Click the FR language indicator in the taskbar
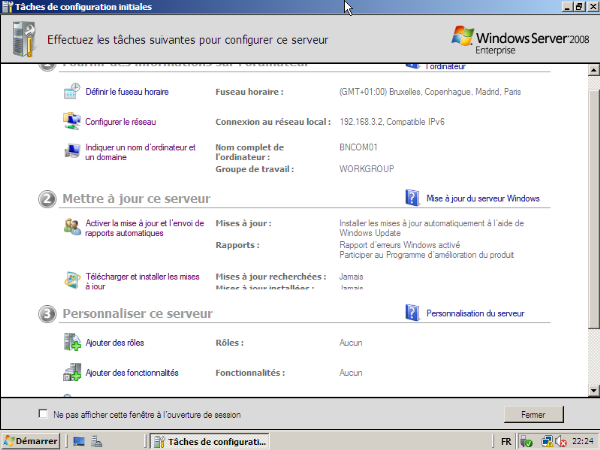Image resolution: width=600 pixels, height=450 pixels. click(507, 440)
